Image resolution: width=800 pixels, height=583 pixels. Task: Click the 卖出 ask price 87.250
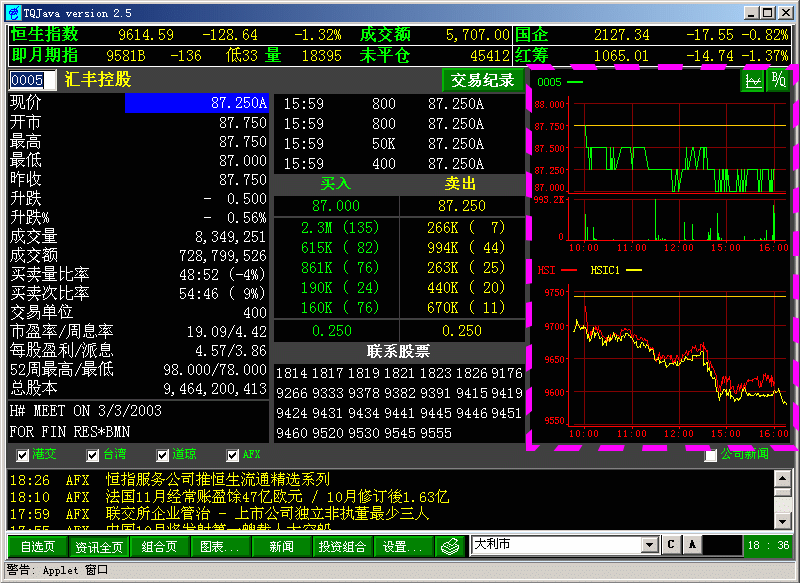coord(462,206)
